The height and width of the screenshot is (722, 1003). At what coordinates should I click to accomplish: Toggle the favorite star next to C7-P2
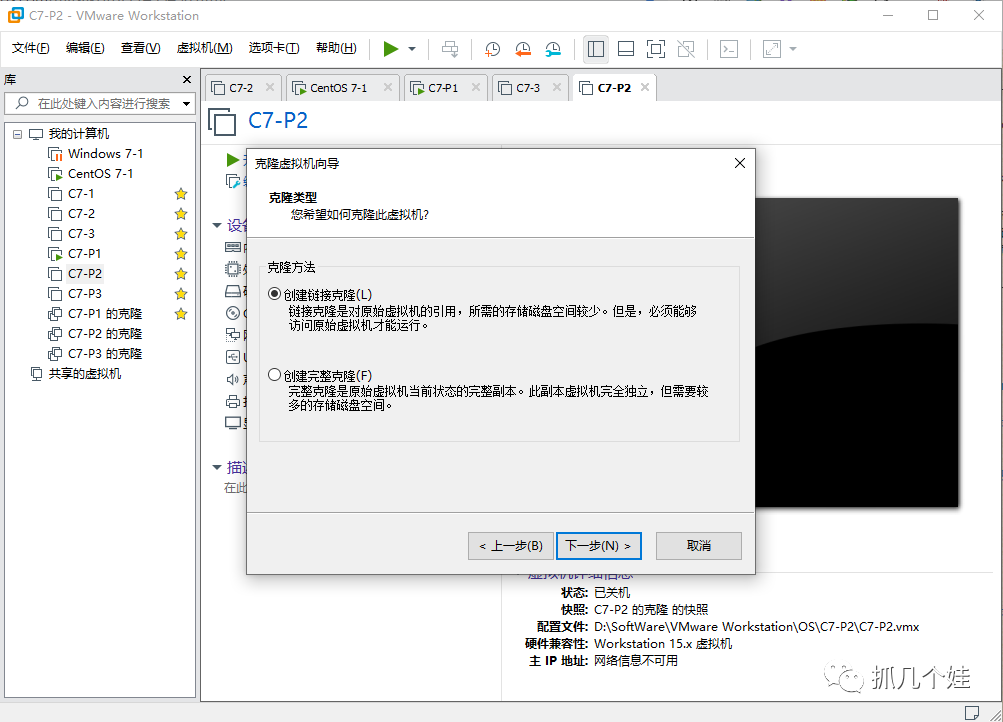coord(181,274)
